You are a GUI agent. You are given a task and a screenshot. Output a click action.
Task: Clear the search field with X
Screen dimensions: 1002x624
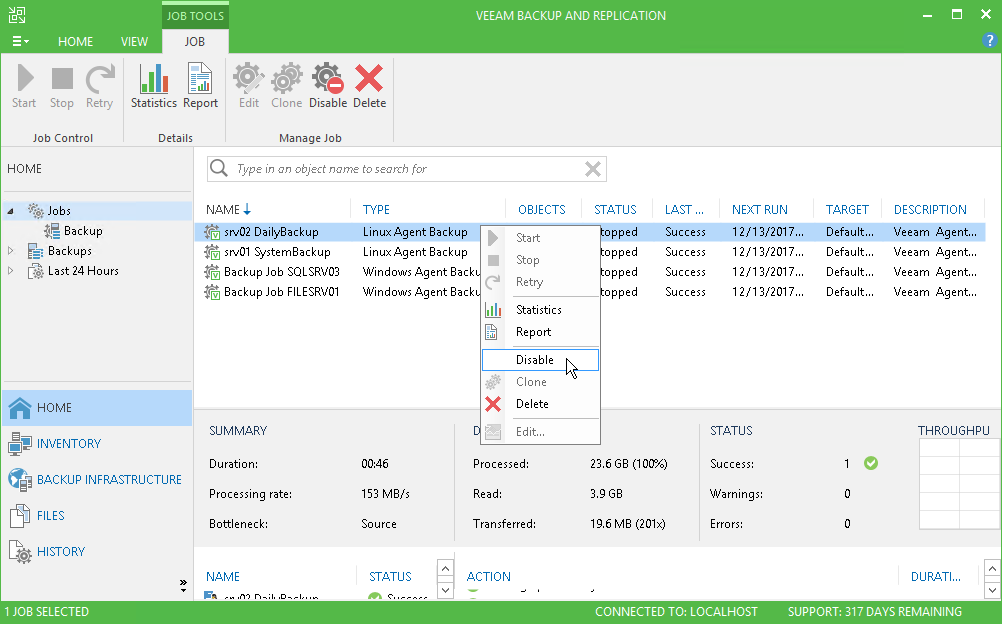point(593,169)
